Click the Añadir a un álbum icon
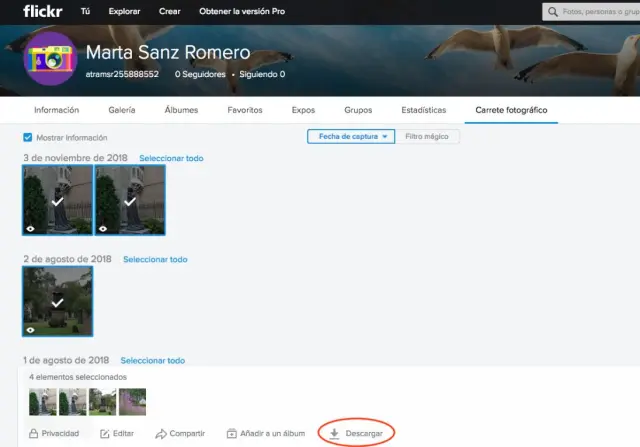640x447 pixels. point(232,433)
